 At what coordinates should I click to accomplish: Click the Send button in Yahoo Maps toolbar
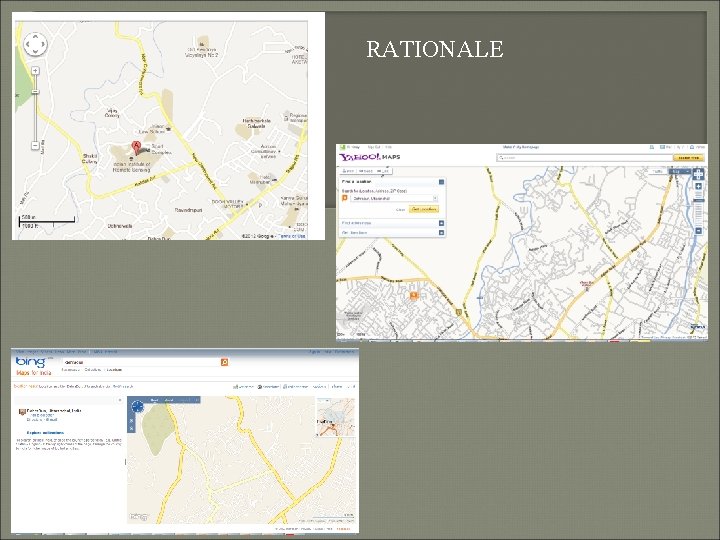365,171
